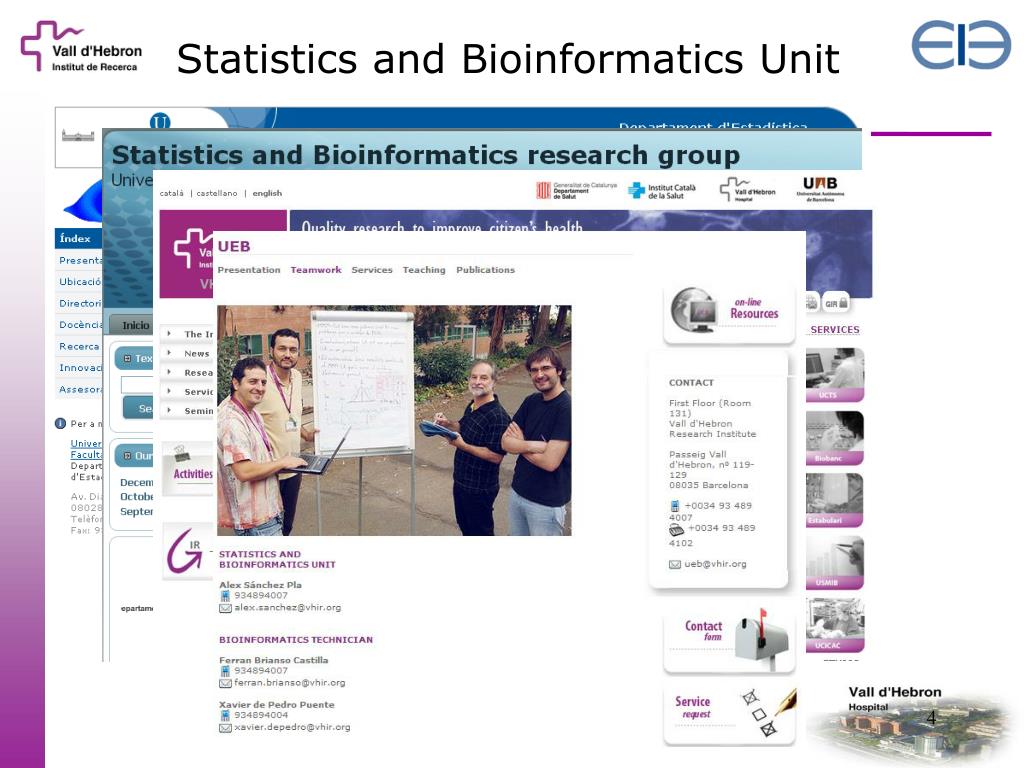The height and width of the screenshot is (768, 1024).
Task: Open the Estabulari service thumbnail
Action: coord(835,500)
